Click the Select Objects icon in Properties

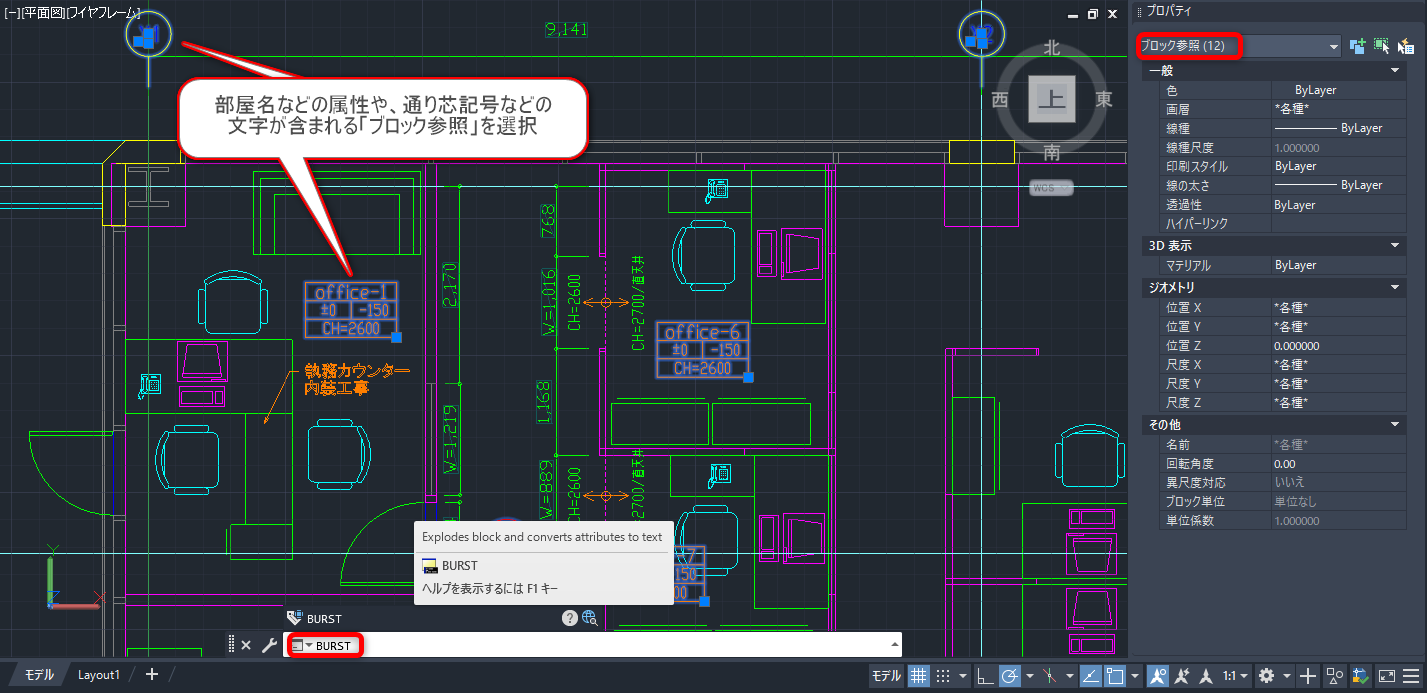[x=1381, y=46]
